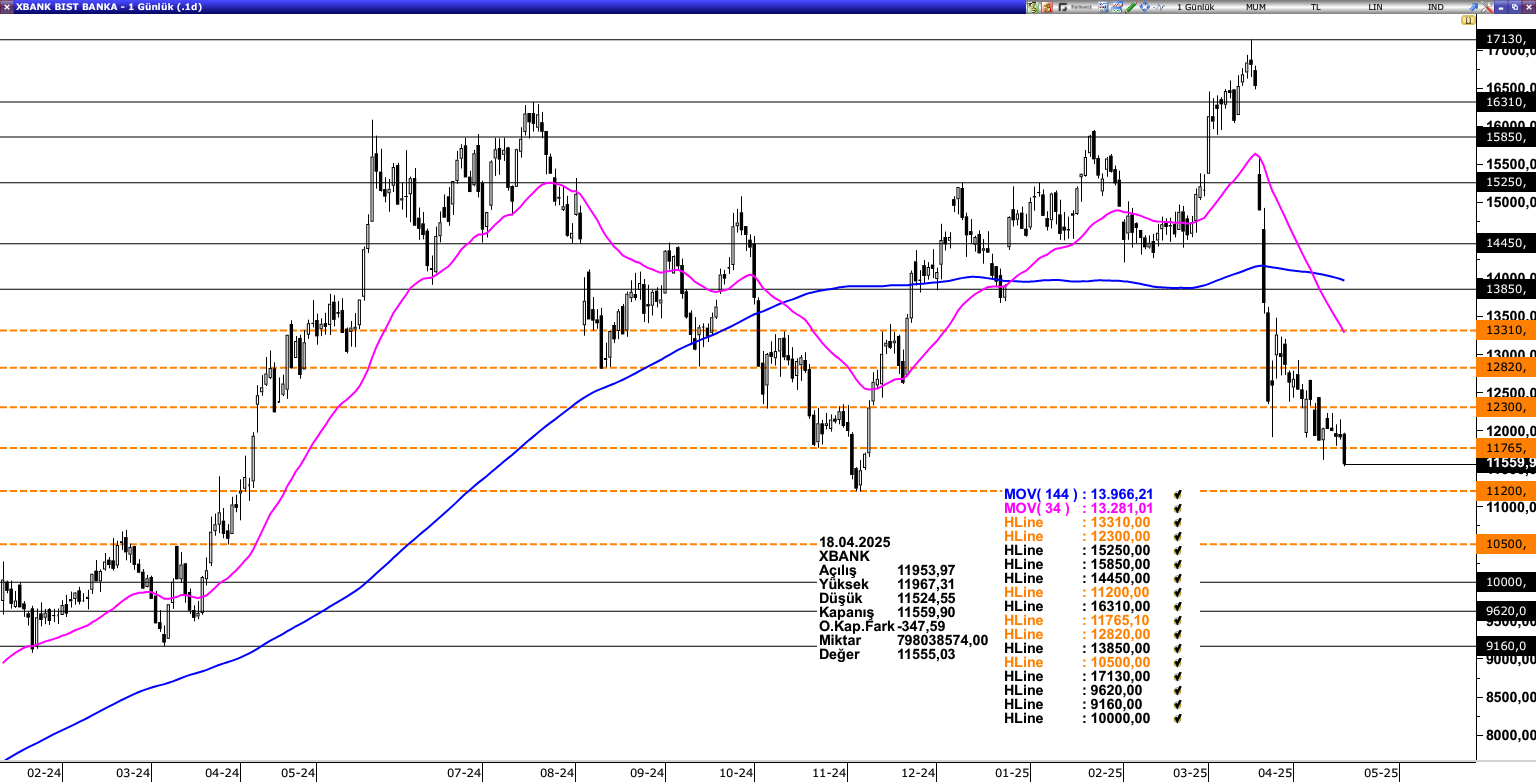Click the small yellow badge icon below the toolbar
1536x782 pixels.
[1468, 20]
